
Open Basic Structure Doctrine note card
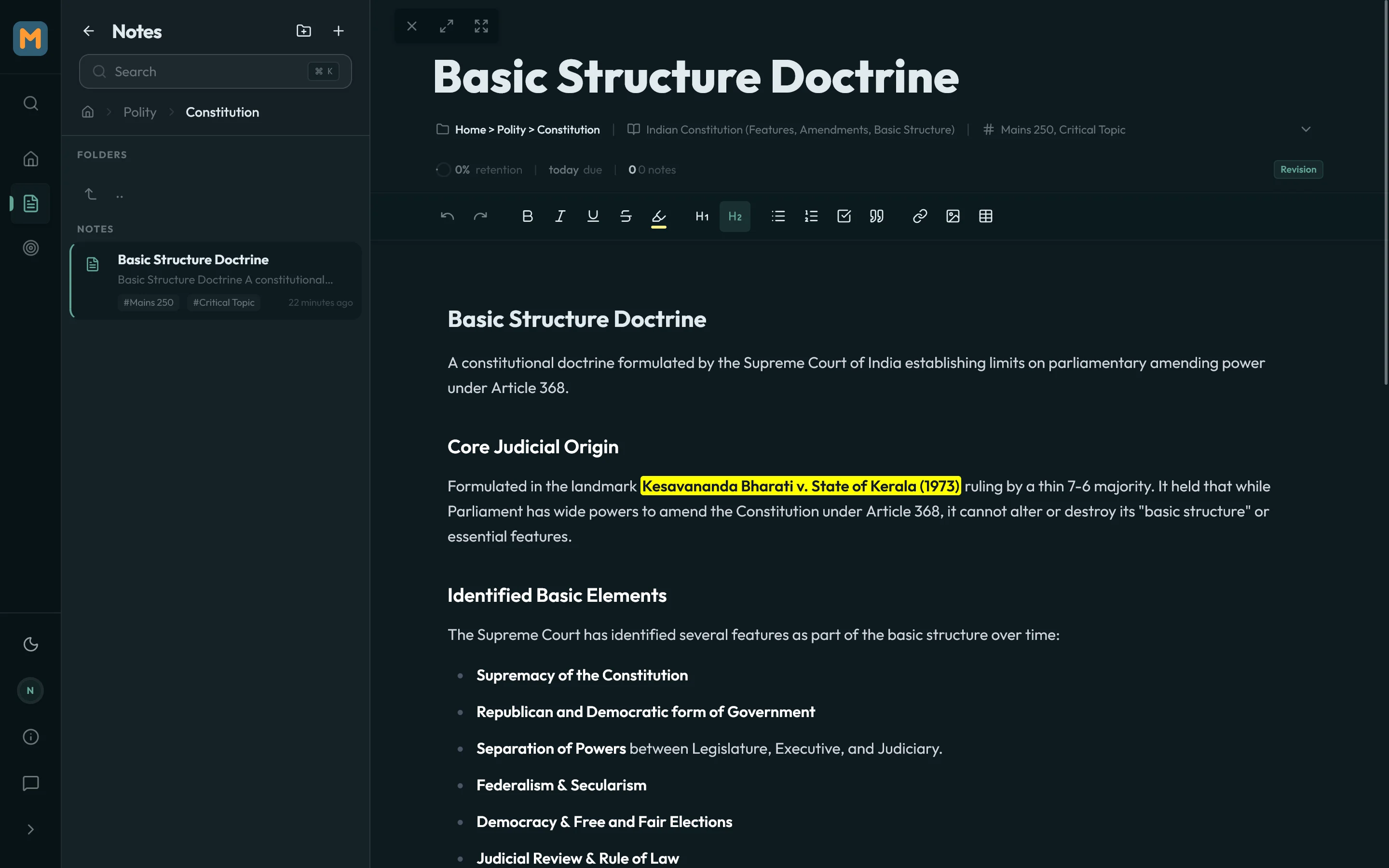(x=216, y=281)
